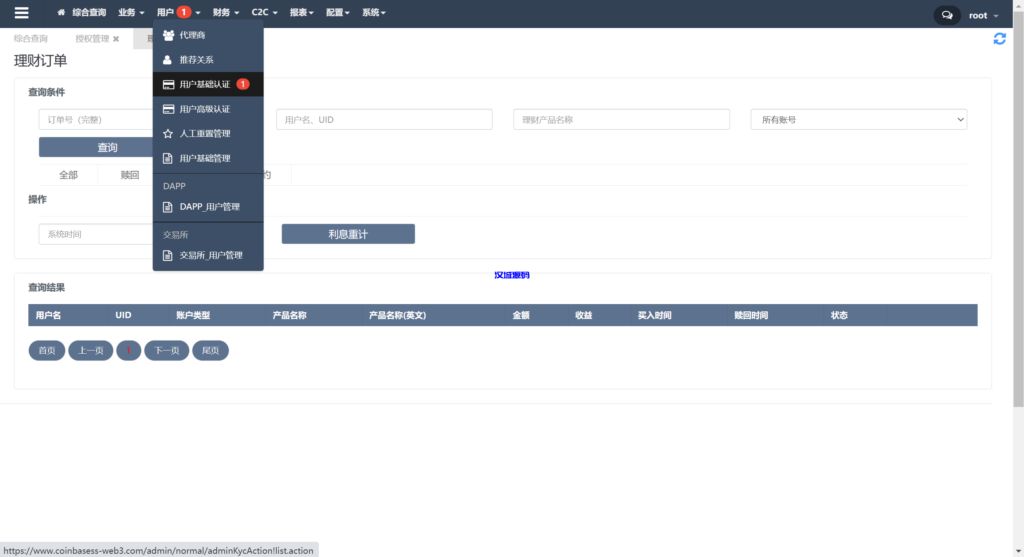
Task: Choose 交易所_用户管理 menu entry
Action: pos(210,255)
